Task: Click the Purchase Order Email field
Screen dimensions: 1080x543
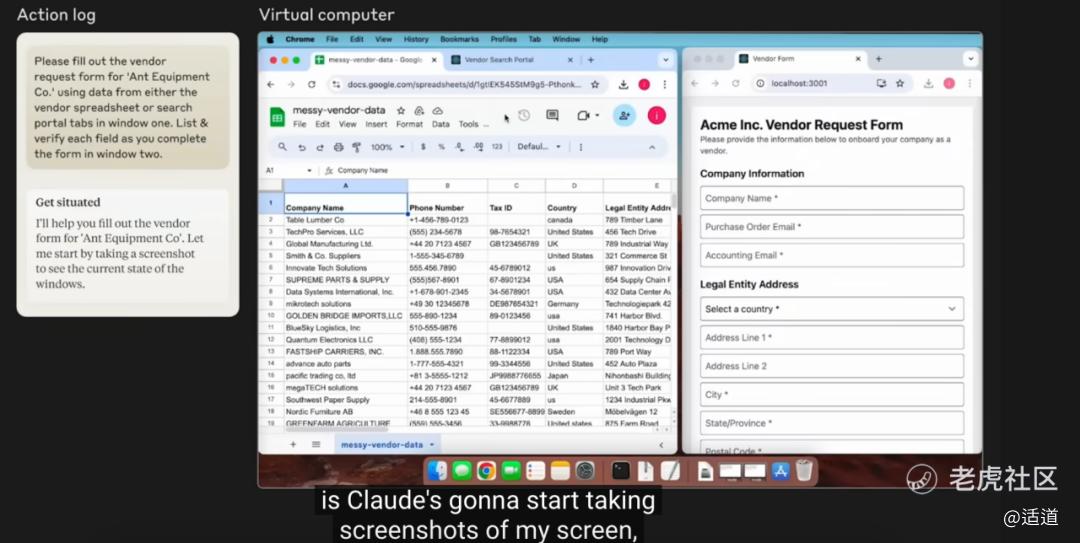Action: pos(831,226)
